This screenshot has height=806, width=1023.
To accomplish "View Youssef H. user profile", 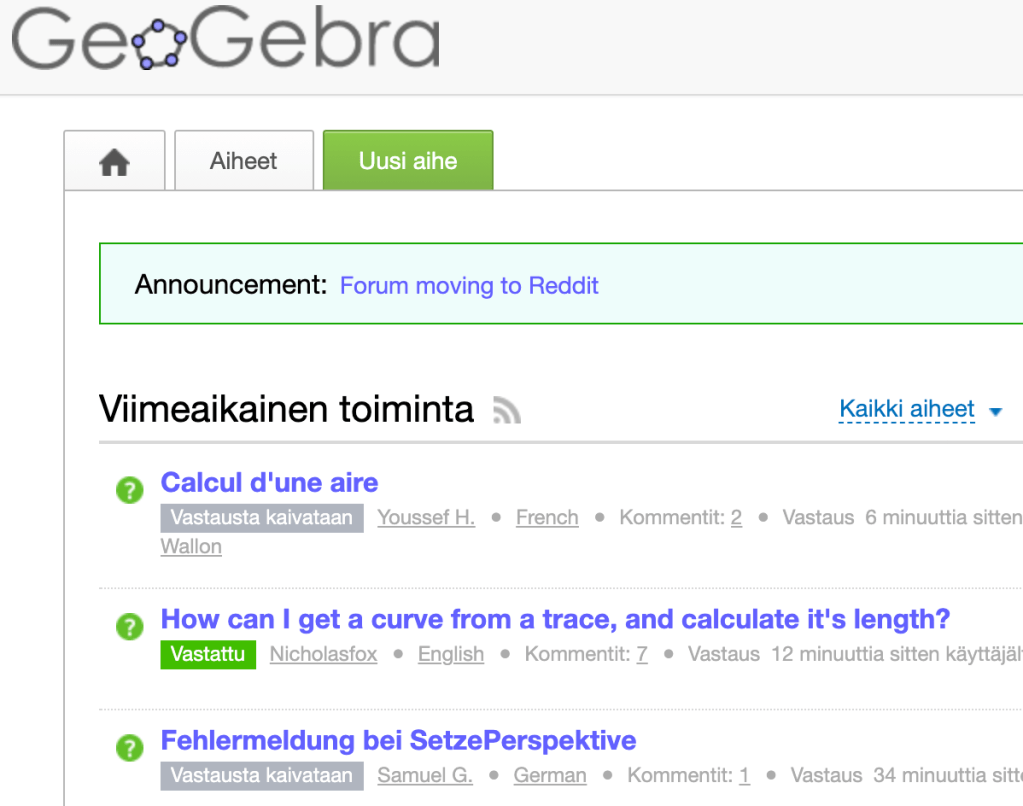I will coord(426,518).
